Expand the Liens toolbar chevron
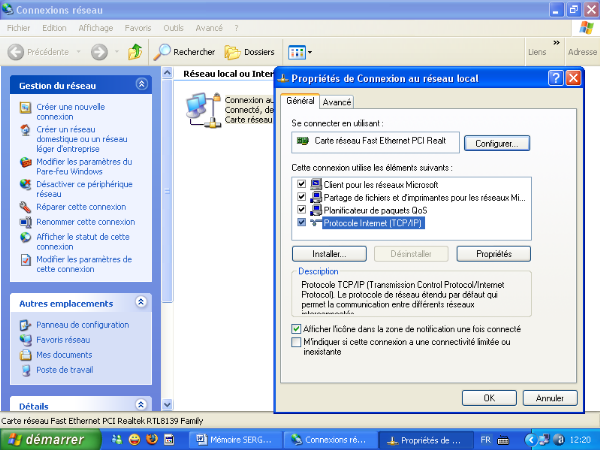This screenshot has width=600, height=450. [556, 42]
